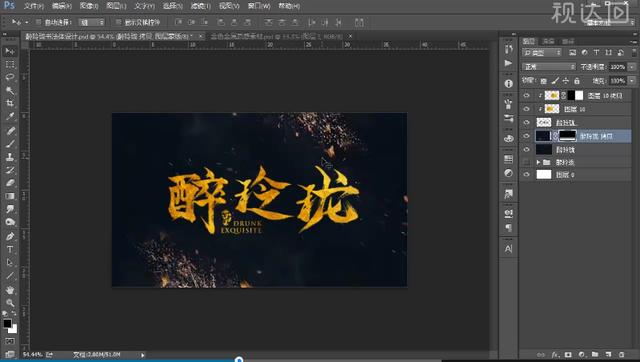Open the layer filter type dropdown
Viewport: 640px width, 362px height.
pos(542,53)
